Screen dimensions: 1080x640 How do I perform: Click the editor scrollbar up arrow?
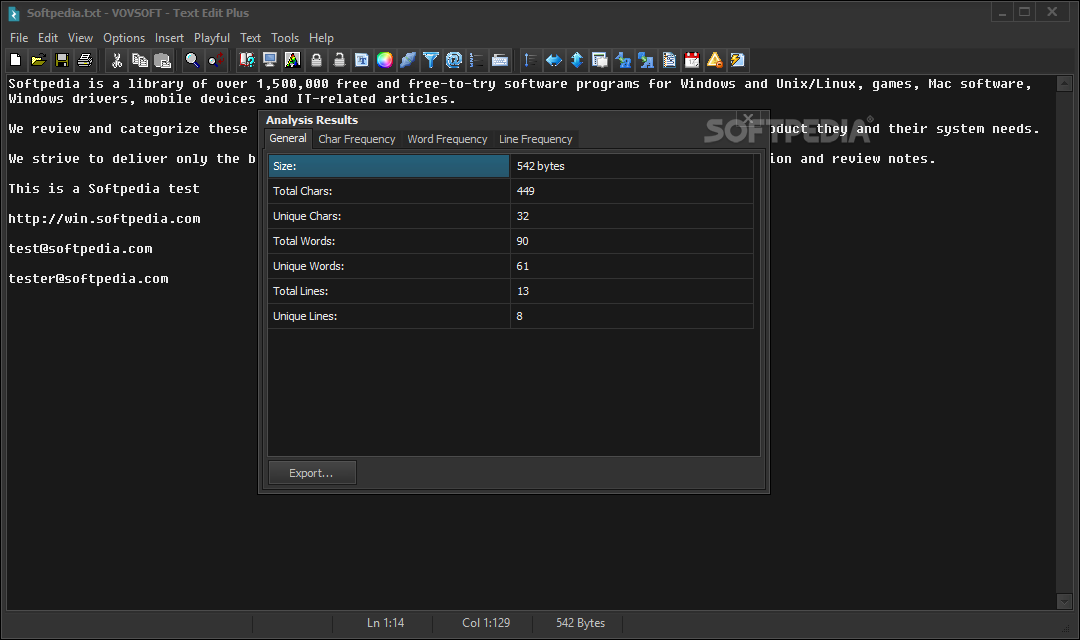pos(1064,84)
